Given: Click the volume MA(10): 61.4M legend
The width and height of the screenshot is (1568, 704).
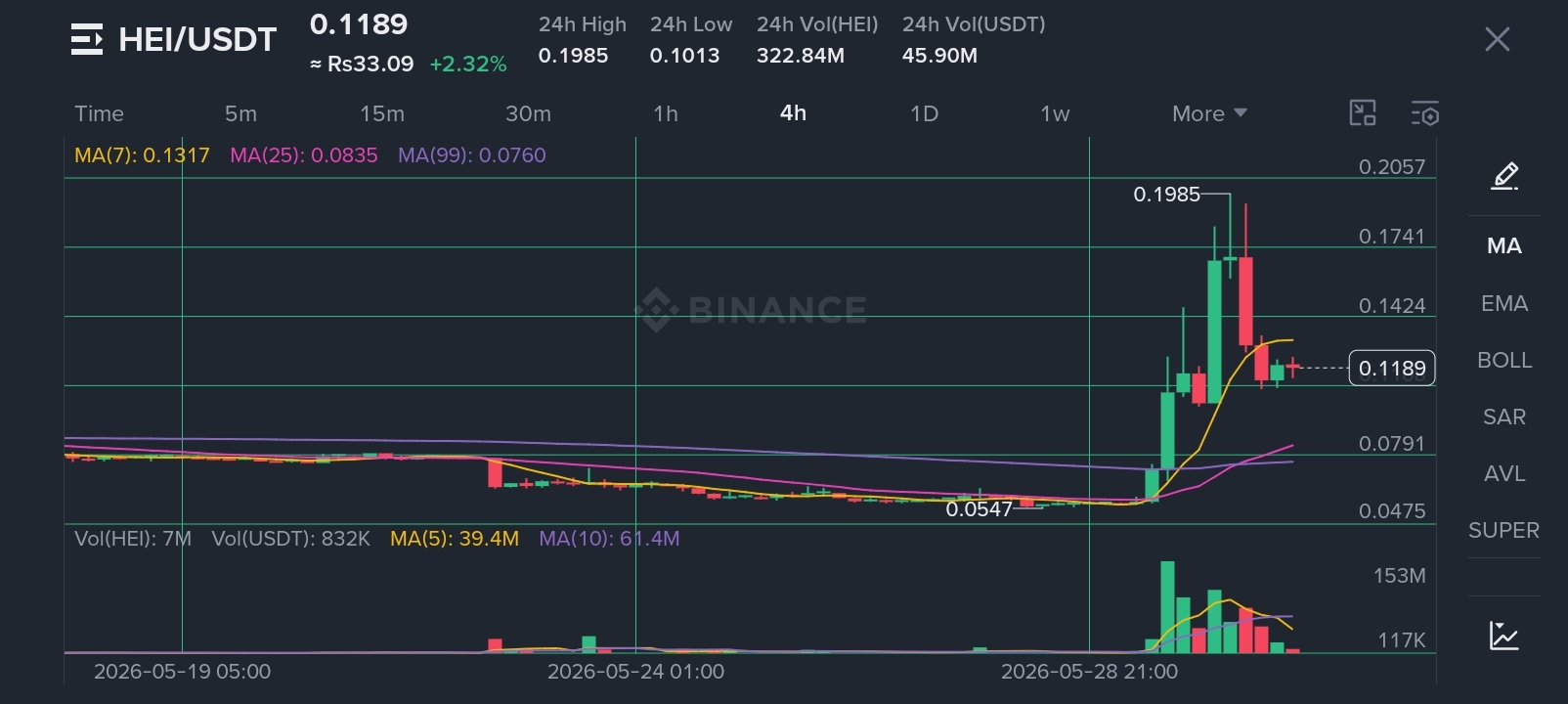Looking at the screenshot, I should click(609, 539).
